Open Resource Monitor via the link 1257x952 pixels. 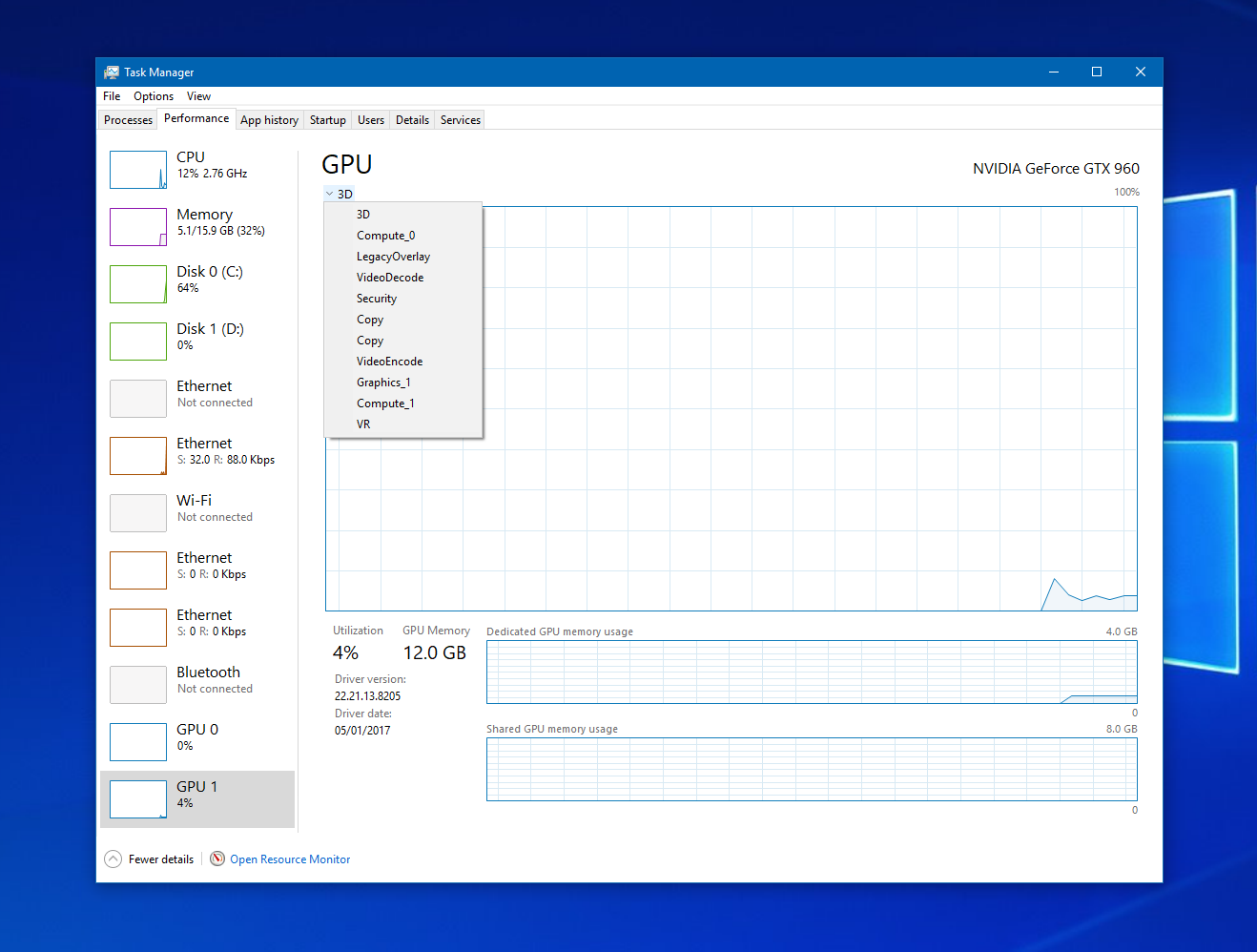click(290, 859)
